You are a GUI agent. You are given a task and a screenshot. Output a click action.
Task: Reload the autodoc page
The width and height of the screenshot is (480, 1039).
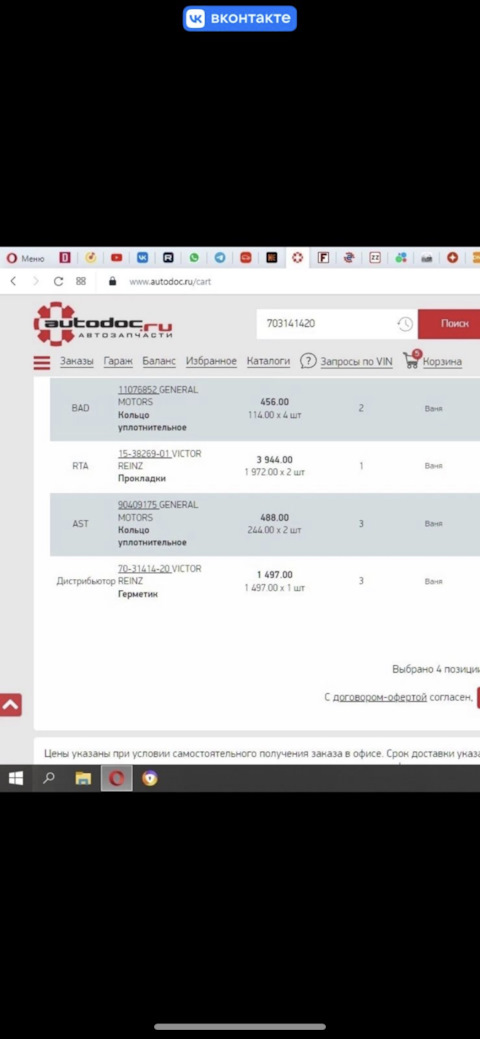(x=58, y=281)
